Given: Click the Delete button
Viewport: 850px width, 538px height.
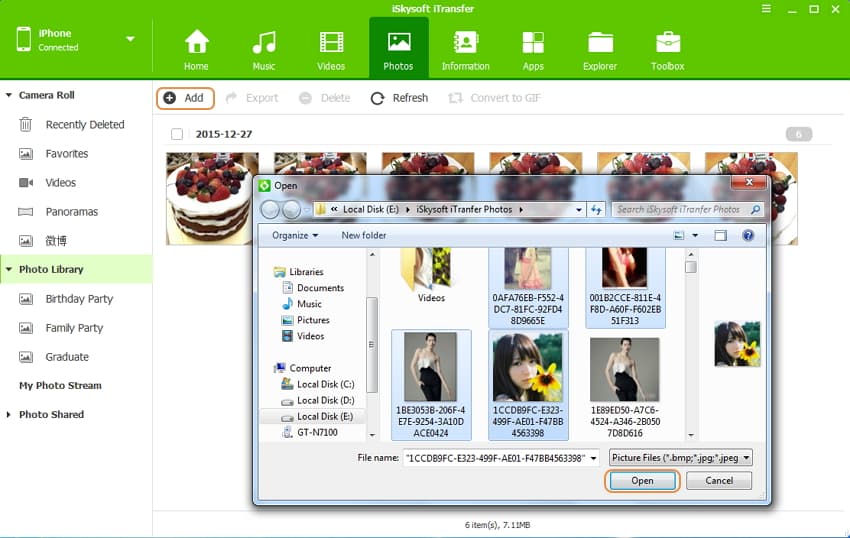Looking at the screenshot, I should pyautogui.click(x=324, y=98).
